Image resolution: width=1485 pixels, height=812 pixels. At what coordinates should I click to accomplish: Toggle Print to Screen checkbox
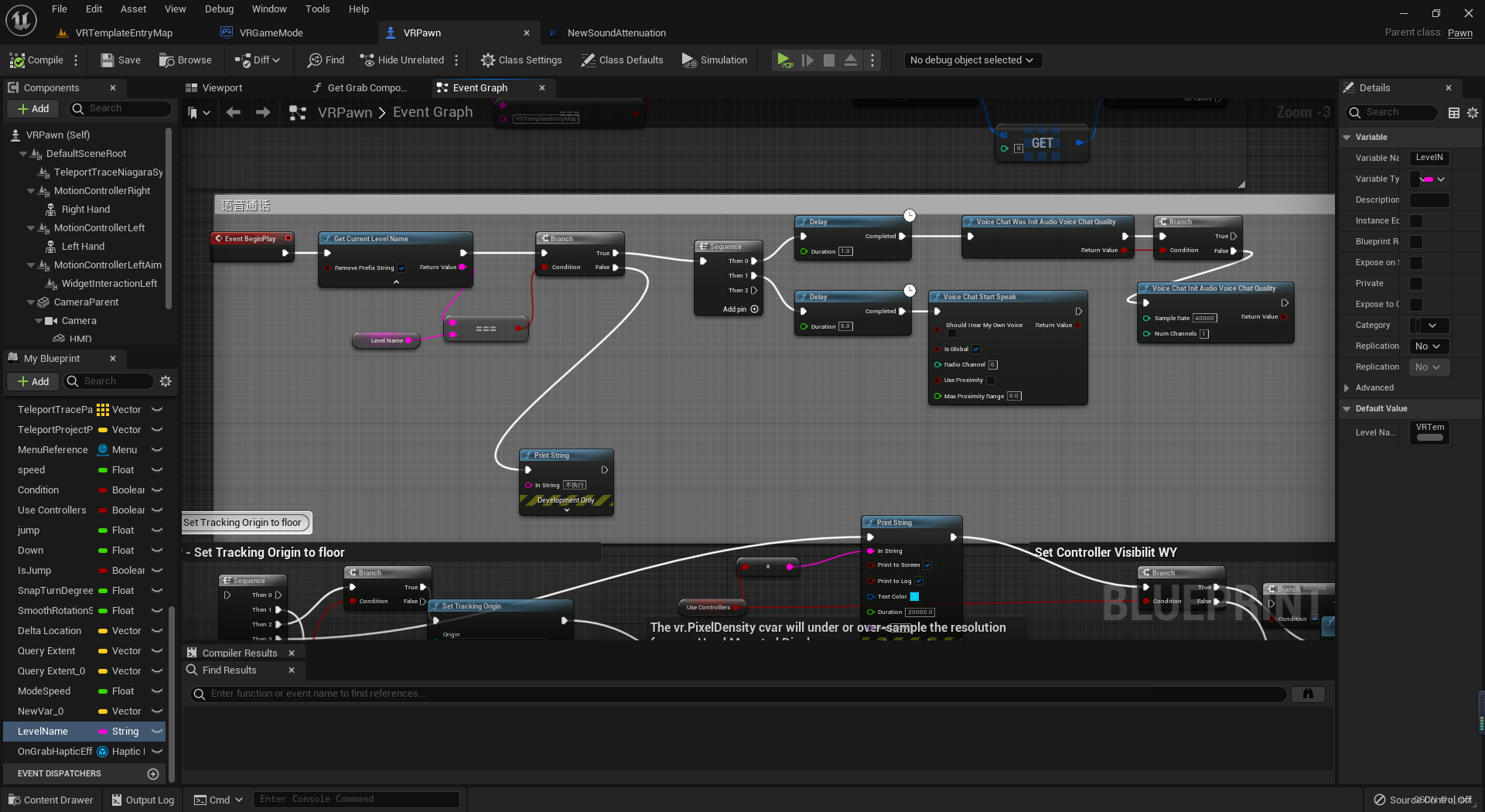[x=927, y=565]
